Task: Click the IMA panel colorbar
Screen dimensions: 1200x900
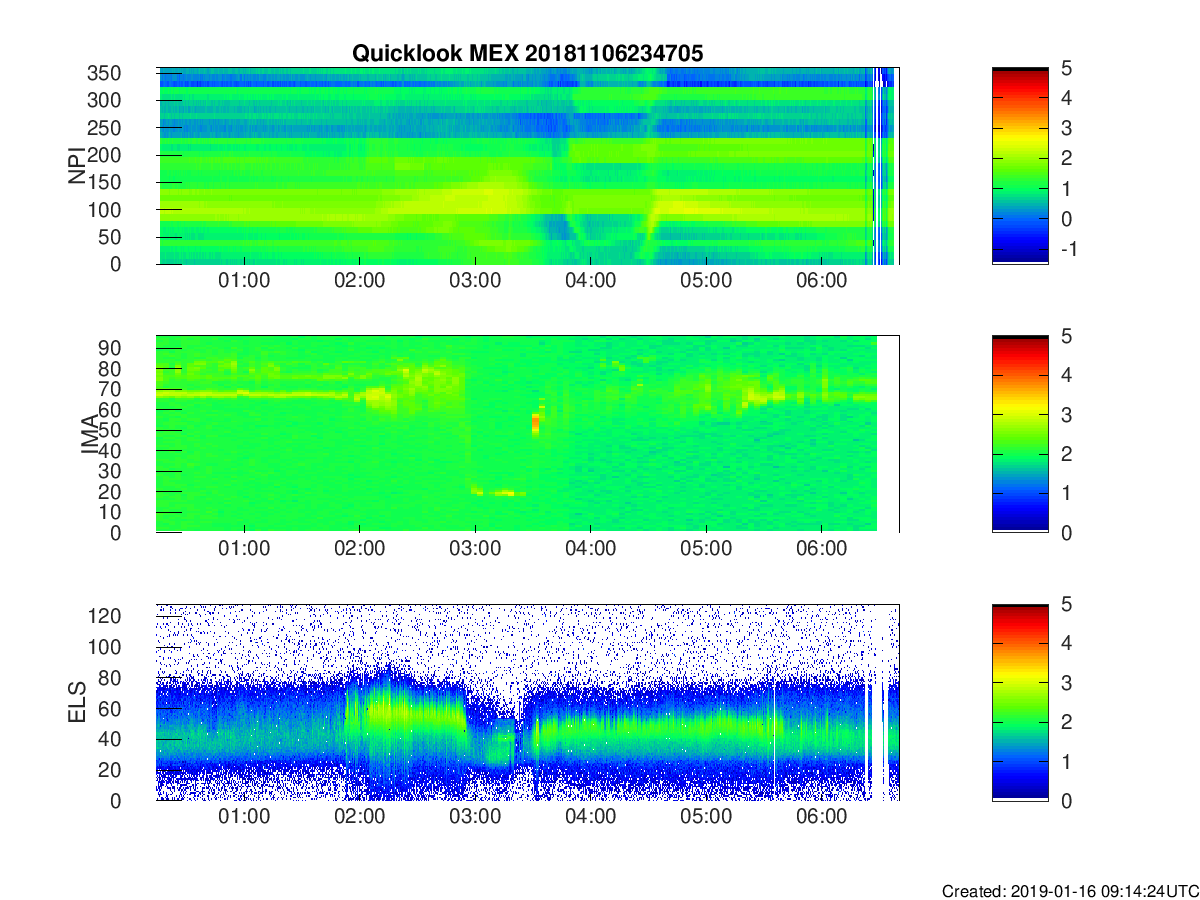Action: (x=1020, y=434)
